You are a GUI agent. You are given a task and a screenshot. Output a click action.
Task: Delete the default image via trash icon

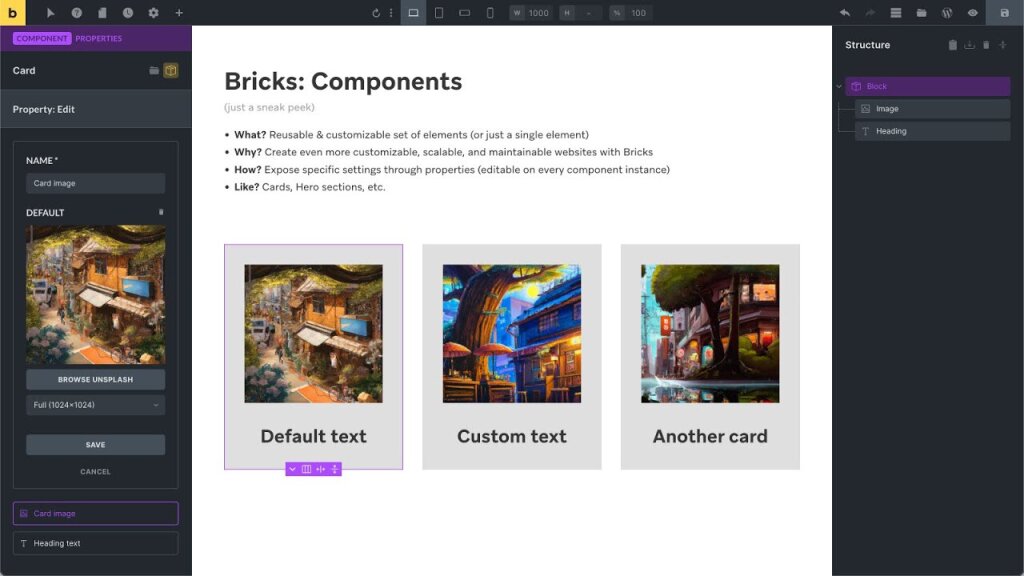coord(161,212)
